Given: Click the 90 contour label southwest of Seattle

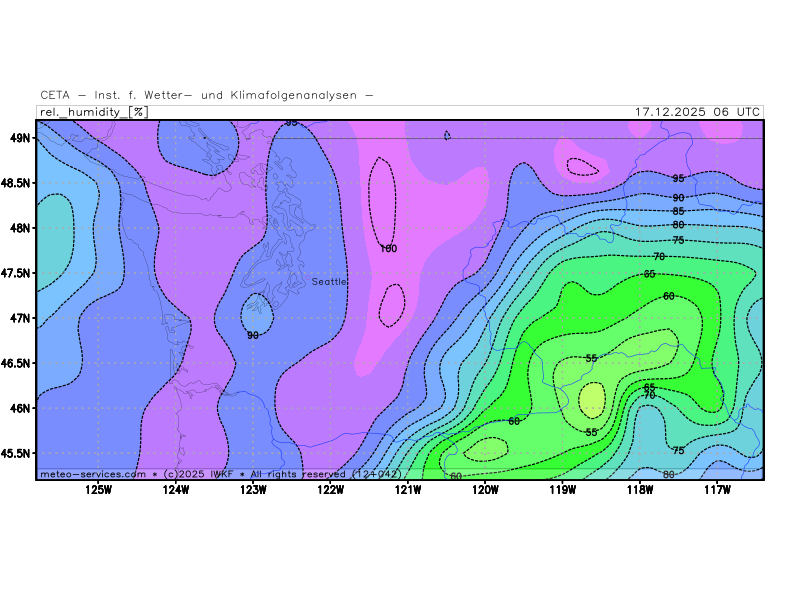Looking at the screenshot, I should click(253, 335).
